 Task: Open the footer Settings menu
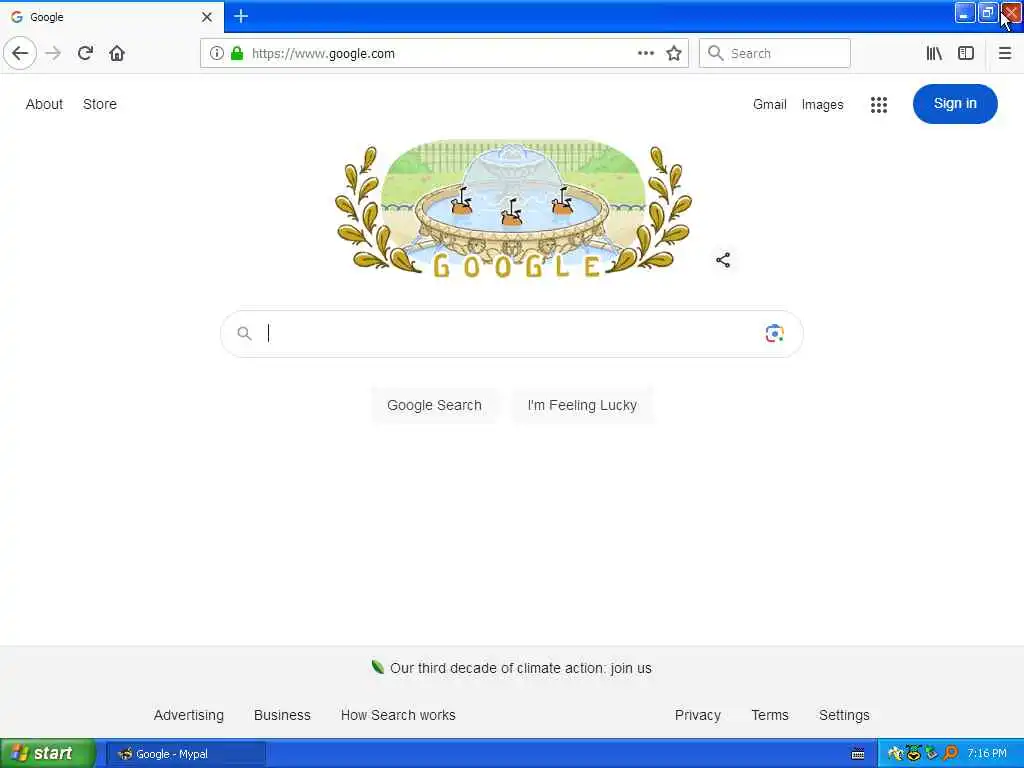pyautogui.click(x=844, y=715)
